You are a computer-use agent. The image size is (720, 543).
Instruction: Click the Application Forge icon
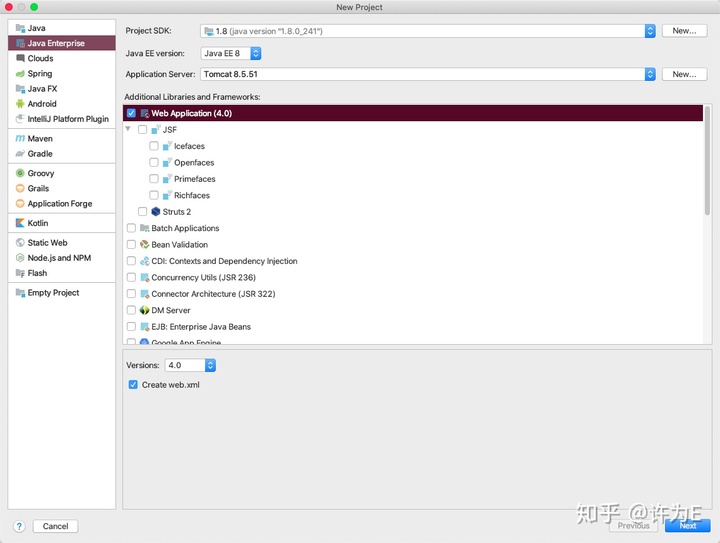(x=20, y=203)
